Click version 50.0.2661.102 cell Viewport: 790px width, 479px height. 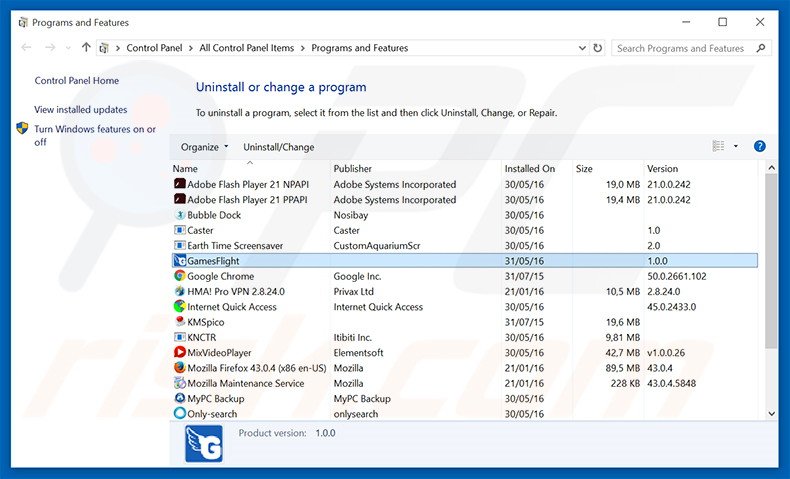677,276
